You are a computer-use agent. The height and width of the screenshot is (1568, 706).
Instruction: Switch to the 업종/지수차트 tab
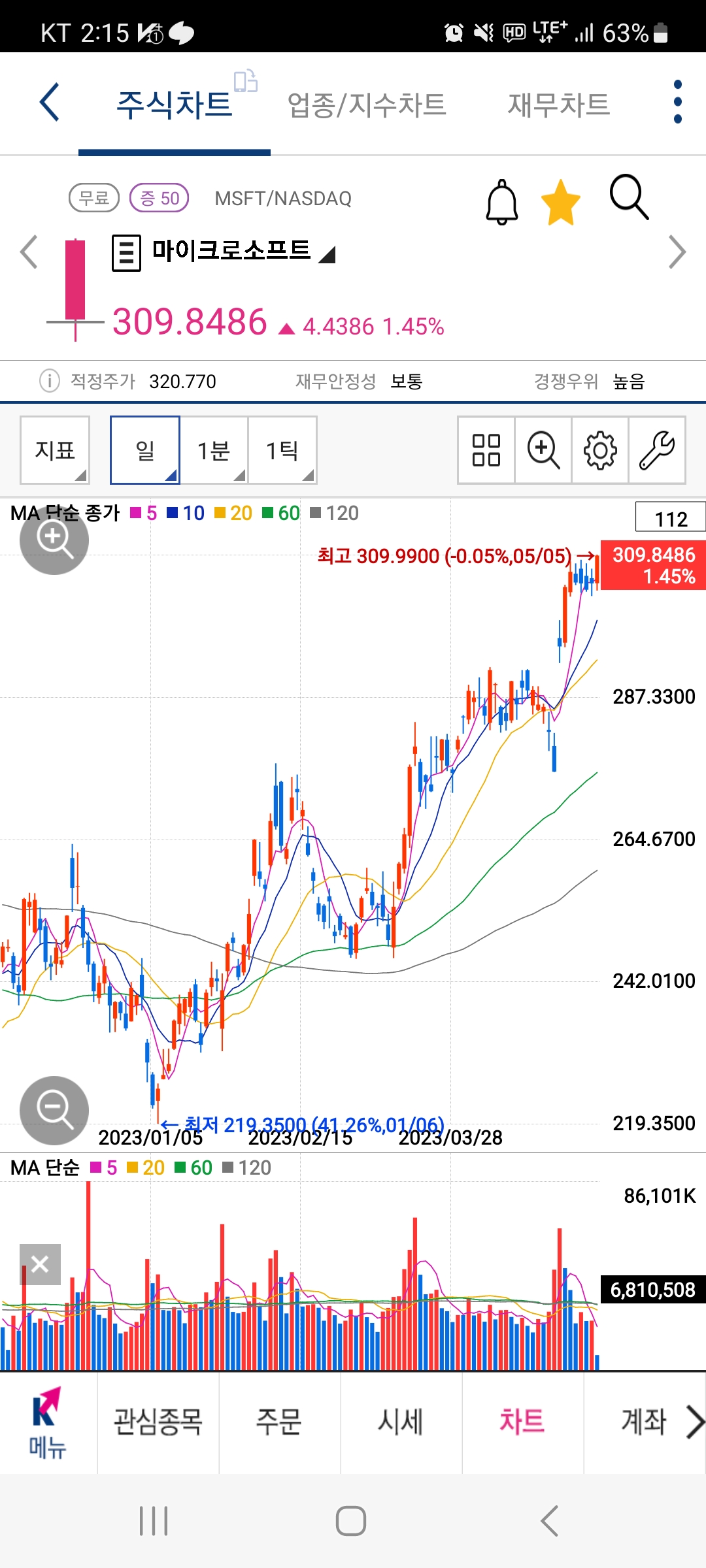tap(367, 105)
